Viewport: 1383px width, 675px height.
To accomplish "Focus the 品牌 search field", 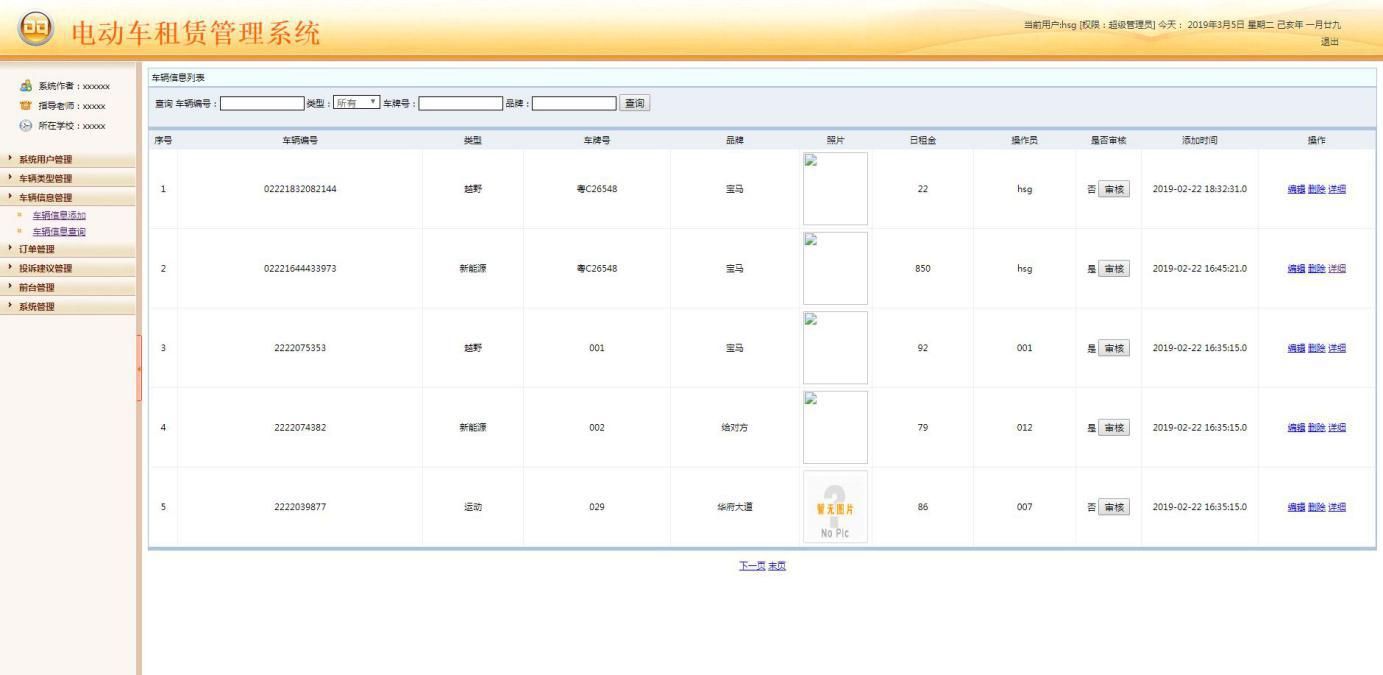I will pyautogui.click(x=574, y=103).
